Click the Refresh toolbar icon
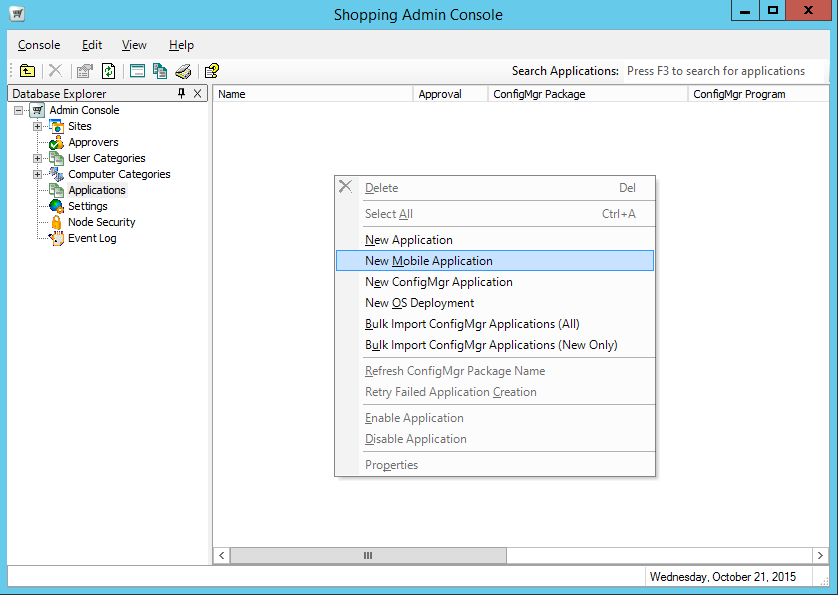The width and height of the screenshot is (838, 595). click(x=108, y=71)
